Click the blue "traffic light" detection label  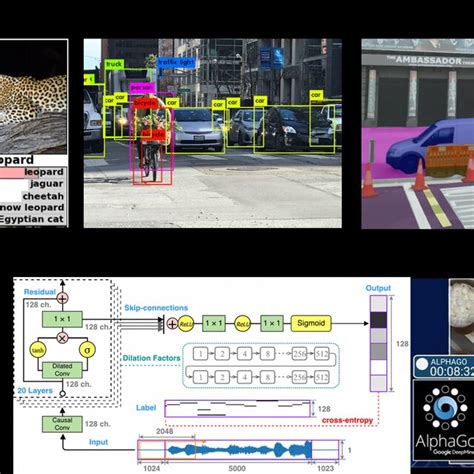176,62
